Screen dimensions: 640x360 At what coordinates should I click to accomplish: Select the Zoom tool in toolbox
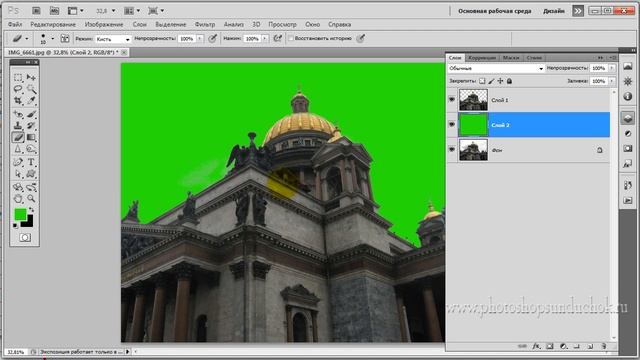[x=31, y=199]
